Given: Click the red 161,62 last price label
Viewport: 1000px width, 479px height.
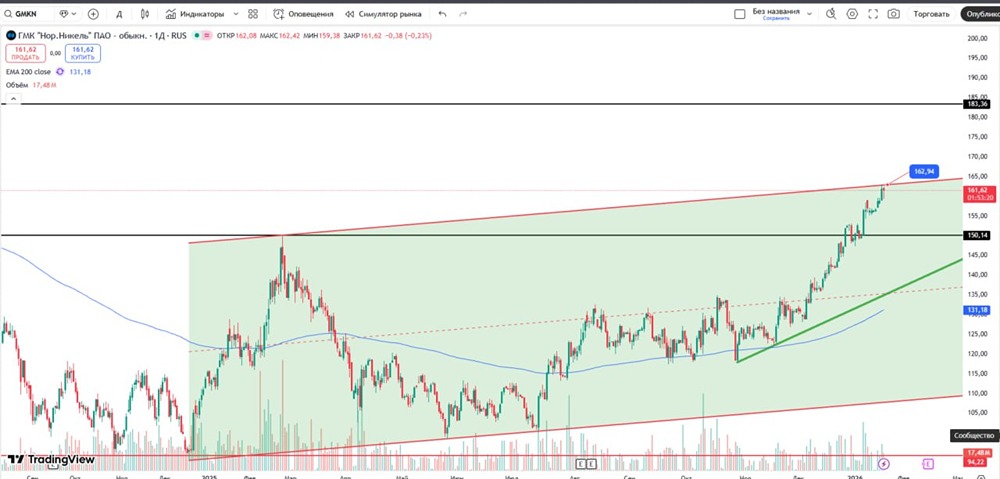Looking at the screenshot, I should pos(978,194).
